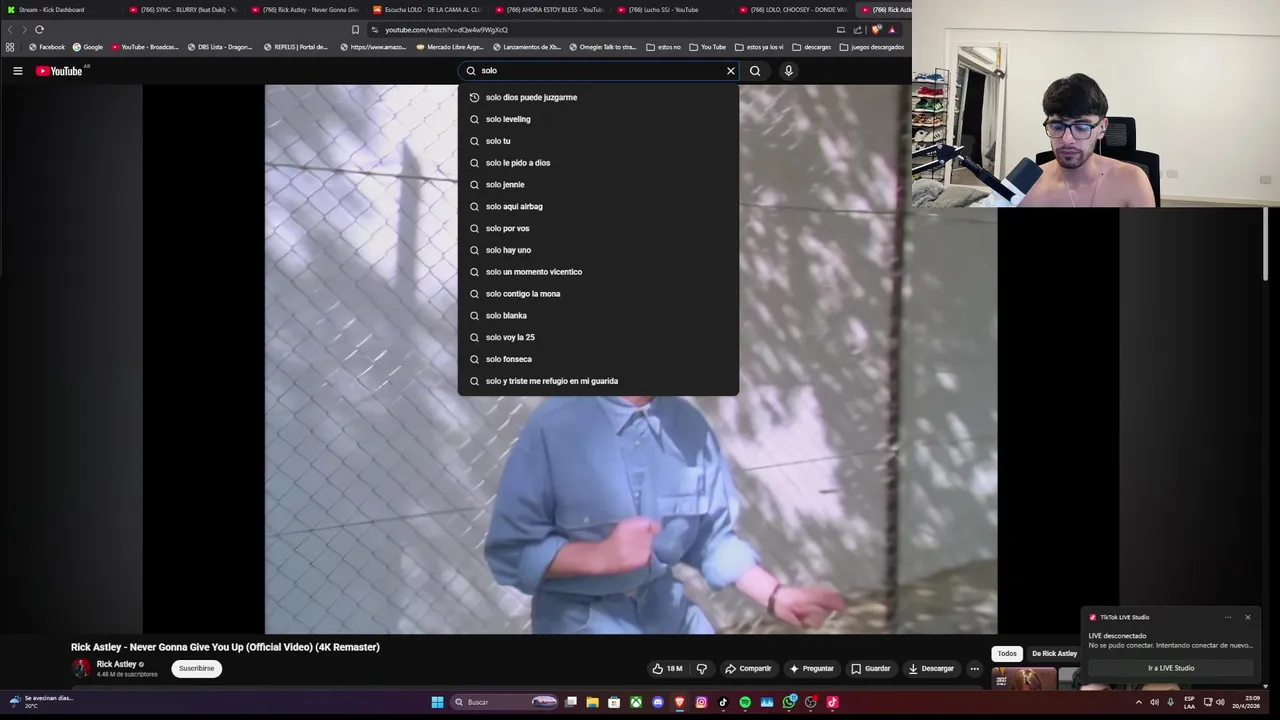Click 'Ir a LIVE Studio' in TikTok popup
Screen dimensions: 1280x720
pos(1171,668)
